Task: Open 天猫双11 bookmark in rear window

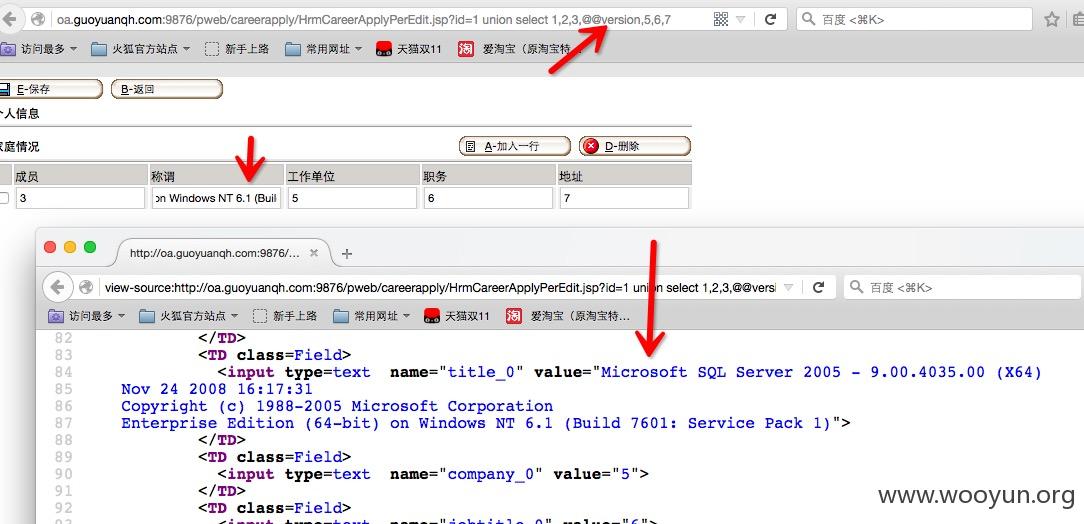Action: click(x=409, y=49)
